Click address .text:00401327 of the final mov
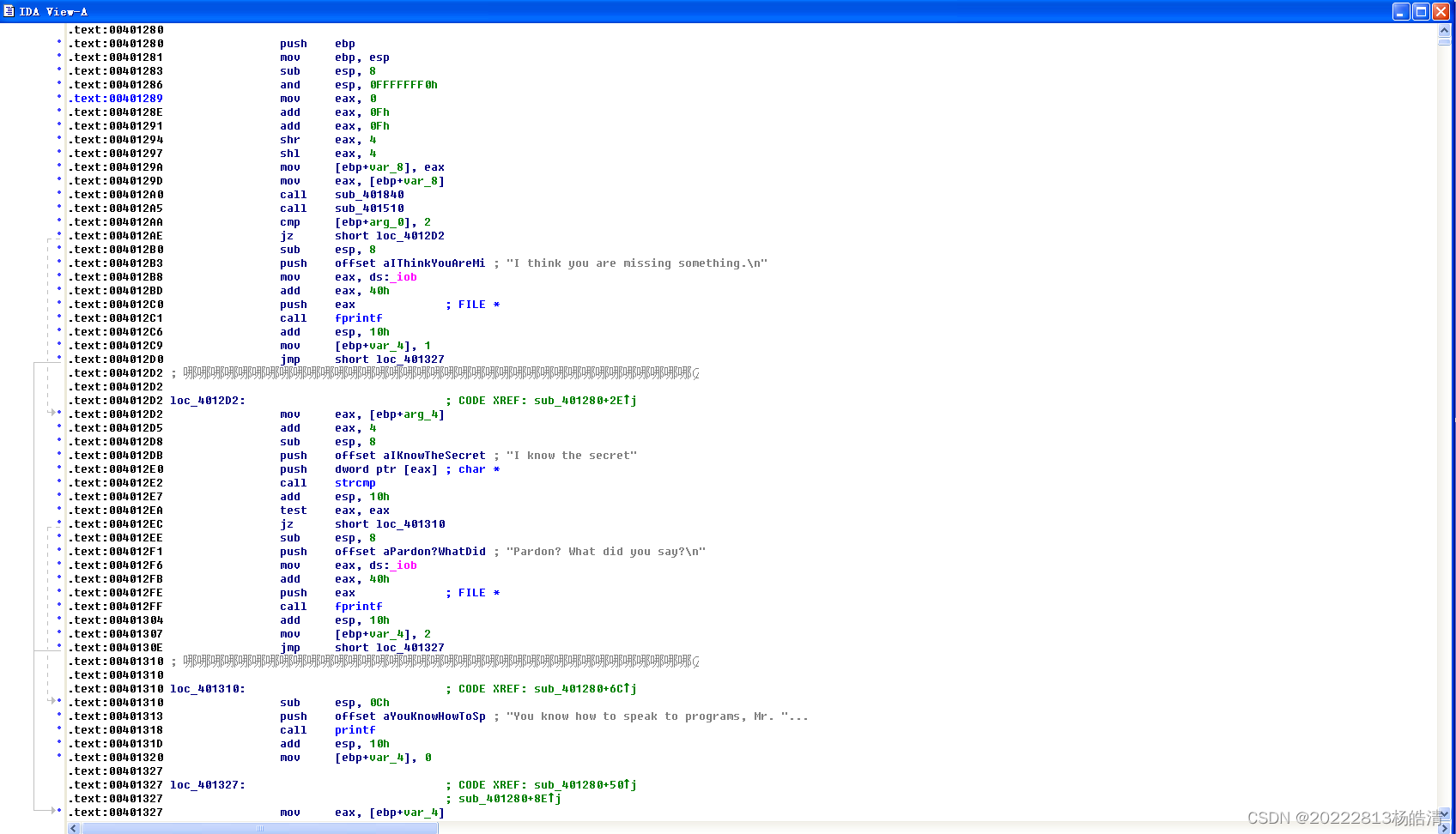Image resolution: width=1456 pixels, height=834 pixels. tap(115, 813)
